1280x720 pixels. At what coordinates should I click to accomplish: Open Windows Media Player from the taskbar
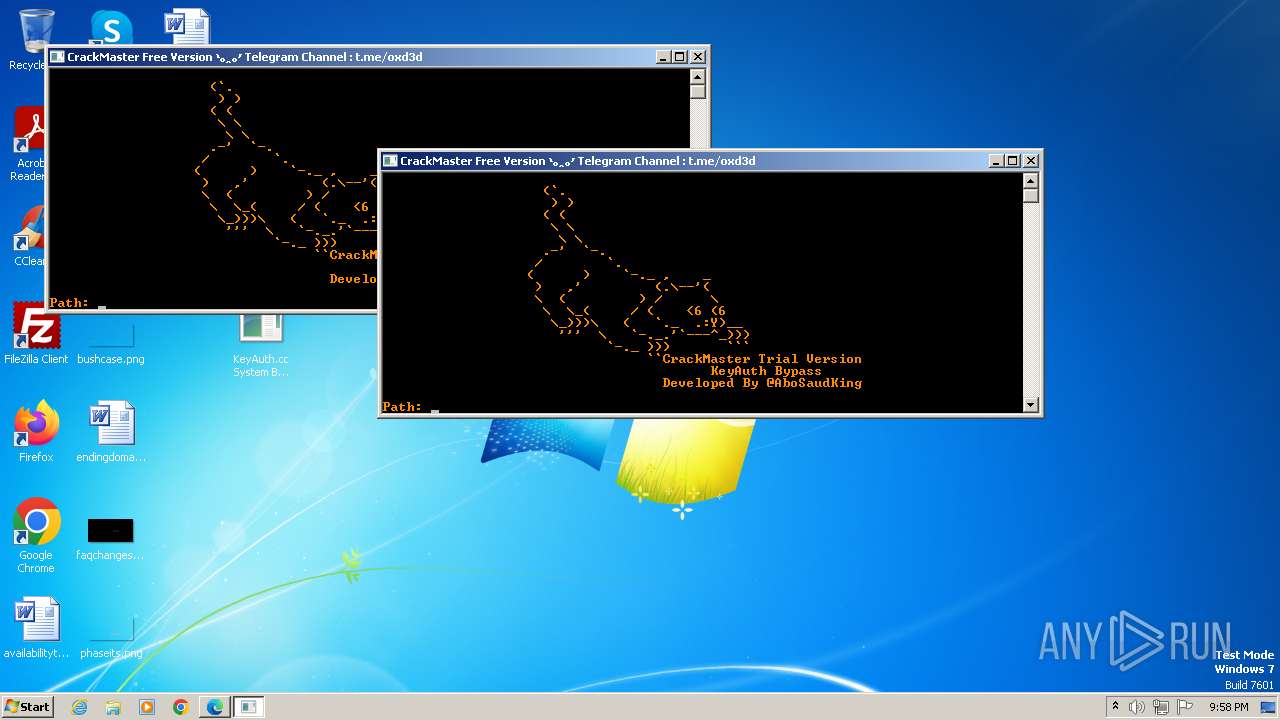[x=147, y=707]
